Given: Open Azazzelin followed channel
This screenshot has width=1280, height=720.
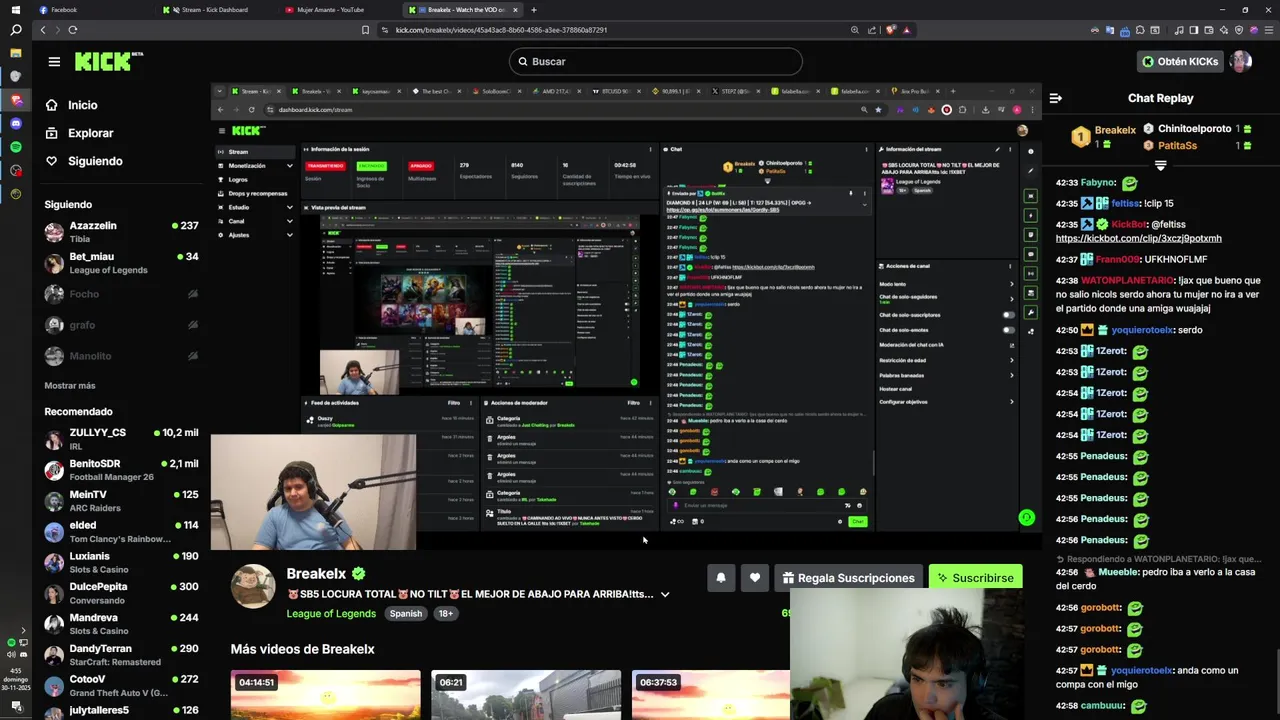Looking at the screenshot, I should (122, 232).
